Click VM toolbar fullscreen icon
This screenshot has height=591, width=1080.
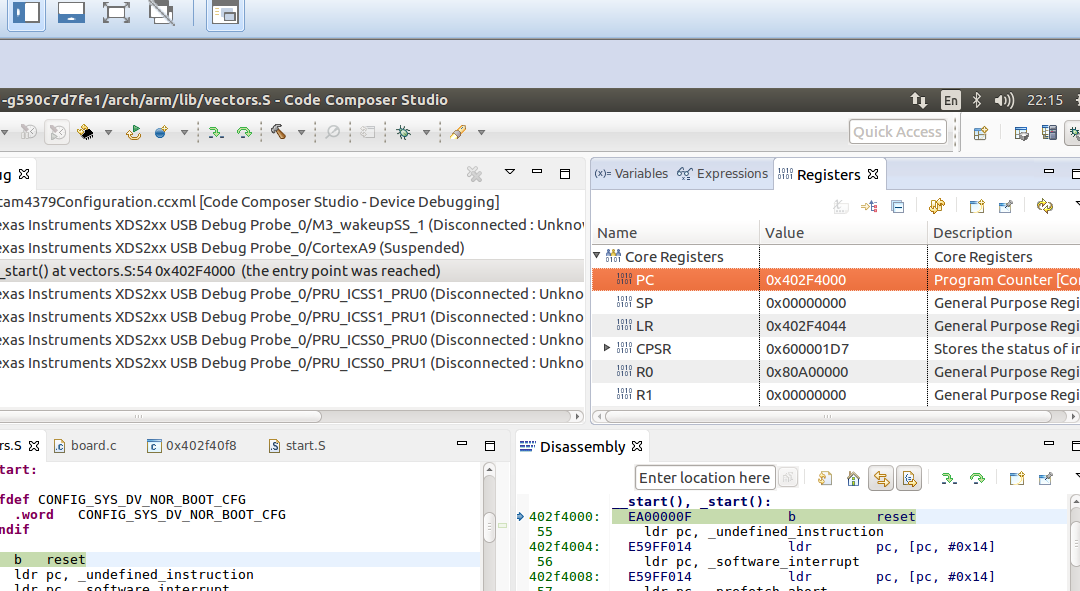[116, 12]
